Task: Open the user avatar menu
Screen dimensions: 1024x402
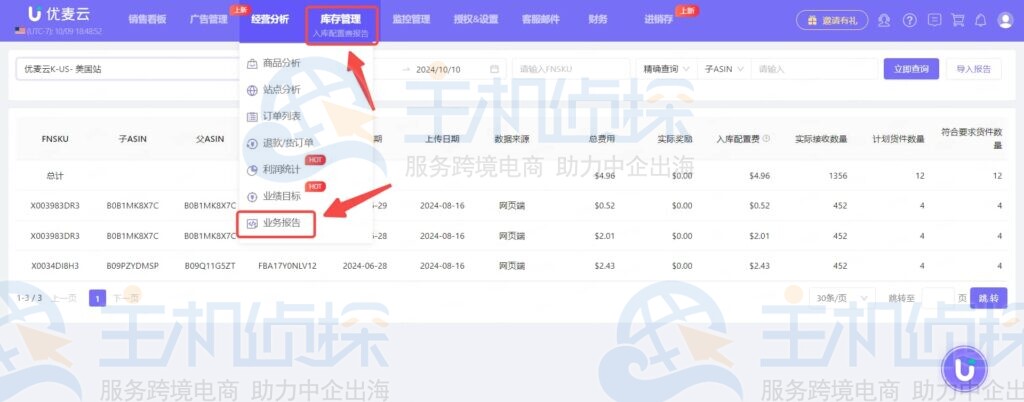Action: [1005, 20]
